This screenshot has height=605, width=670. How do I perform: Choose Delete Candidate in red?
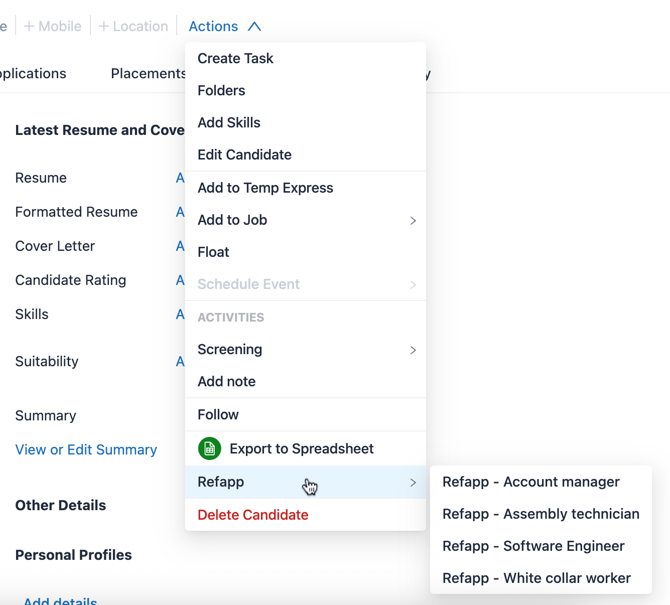click(306, 515)
